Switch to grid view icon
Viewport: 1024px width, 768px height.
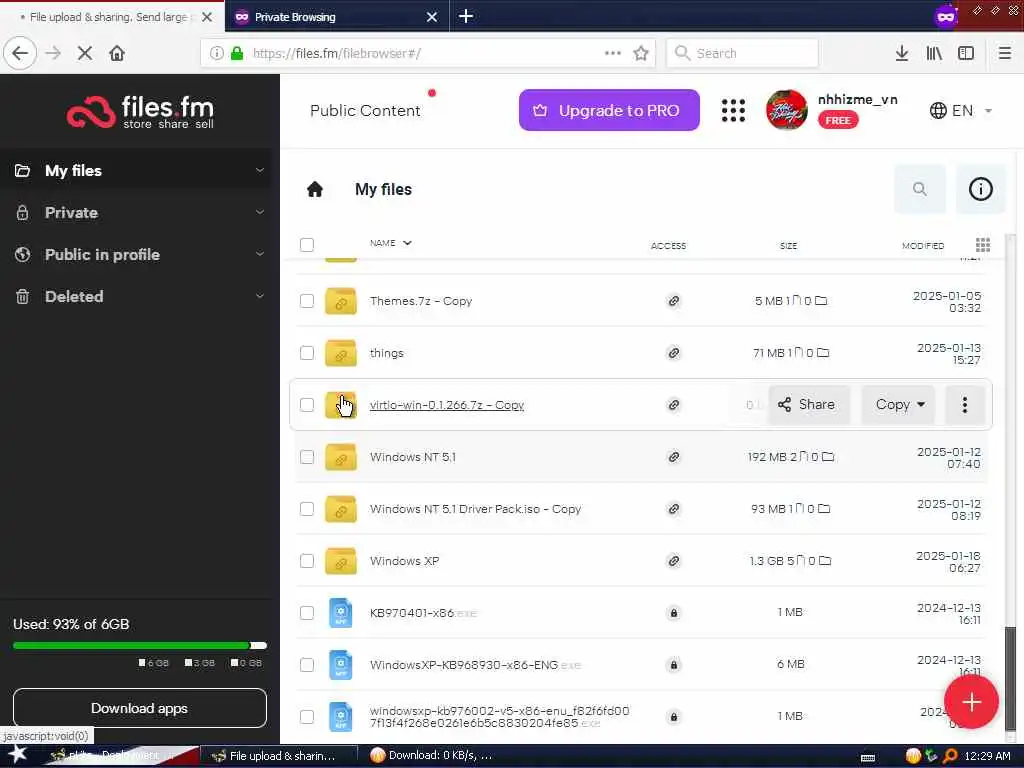(983, 245)
